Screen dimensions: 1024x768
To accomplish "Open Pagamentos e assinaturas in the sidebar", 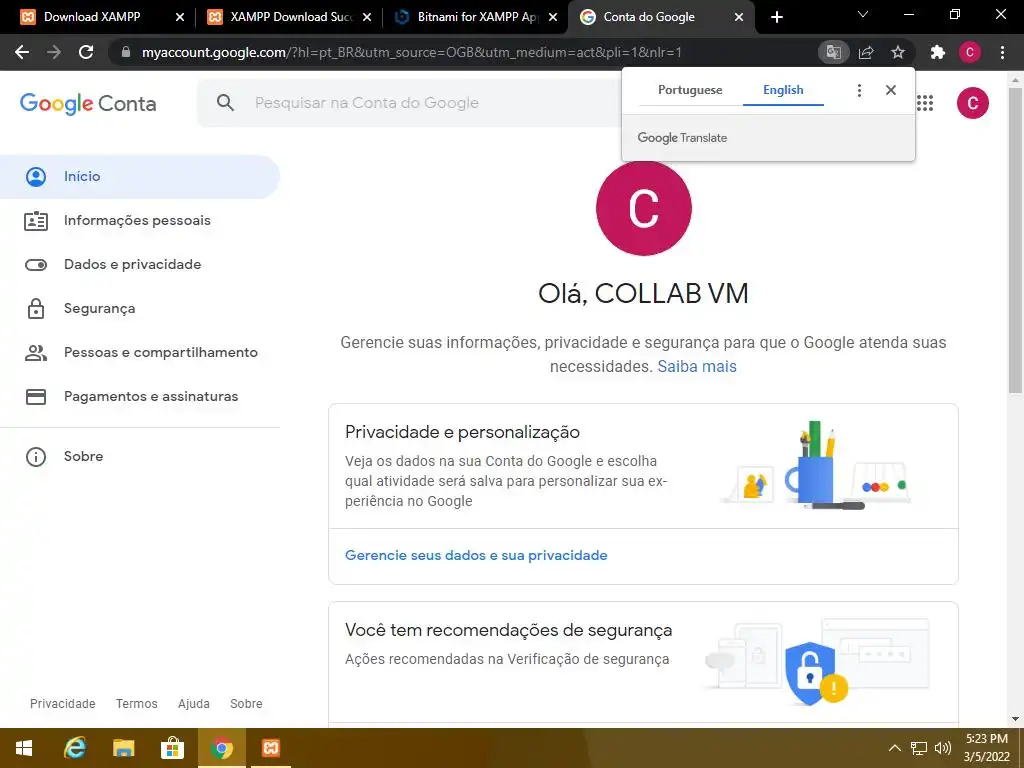I will (140, 396).
